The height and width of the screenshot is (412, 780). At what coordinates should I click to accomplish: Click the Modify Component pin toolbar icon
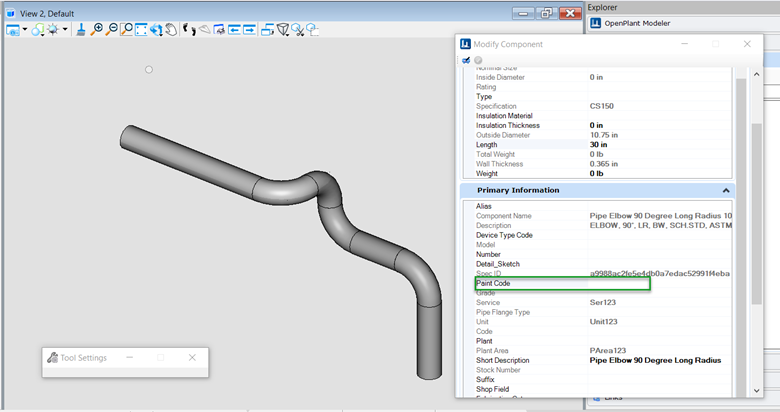pos(466,60)
